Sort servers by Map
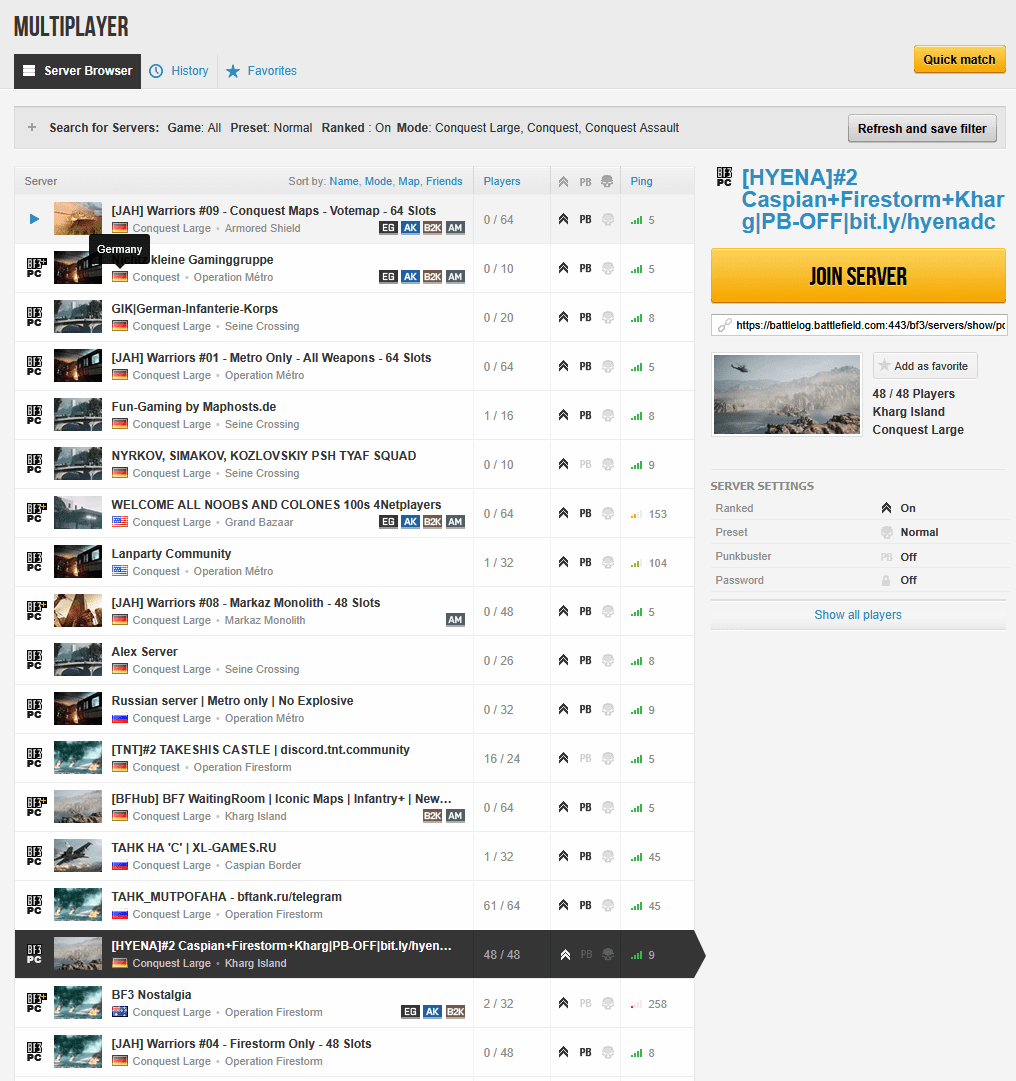1016x1081 pixels. click(x=409, y=181)
